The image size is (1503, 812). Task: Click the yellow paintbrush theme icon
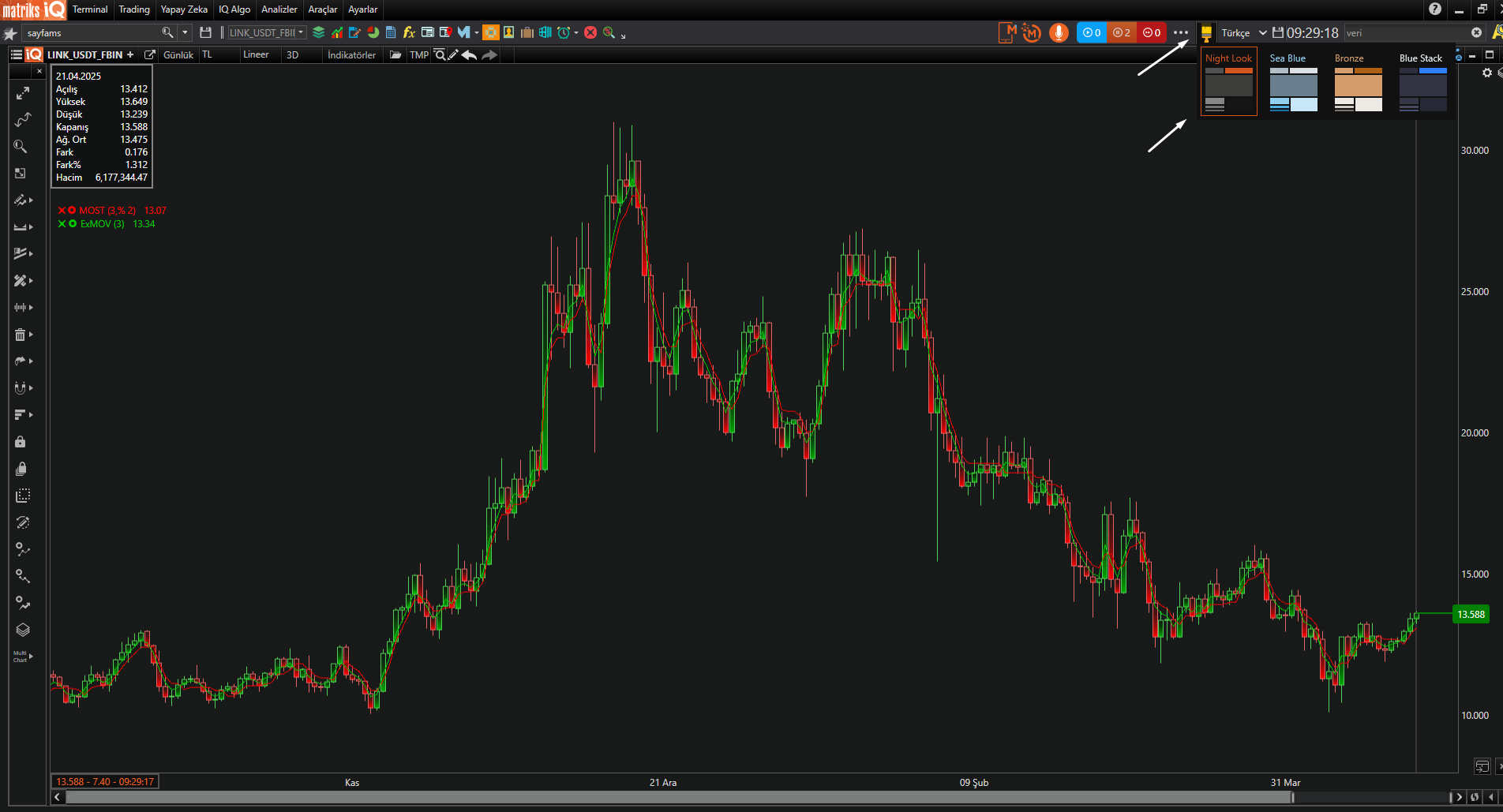1206,33
